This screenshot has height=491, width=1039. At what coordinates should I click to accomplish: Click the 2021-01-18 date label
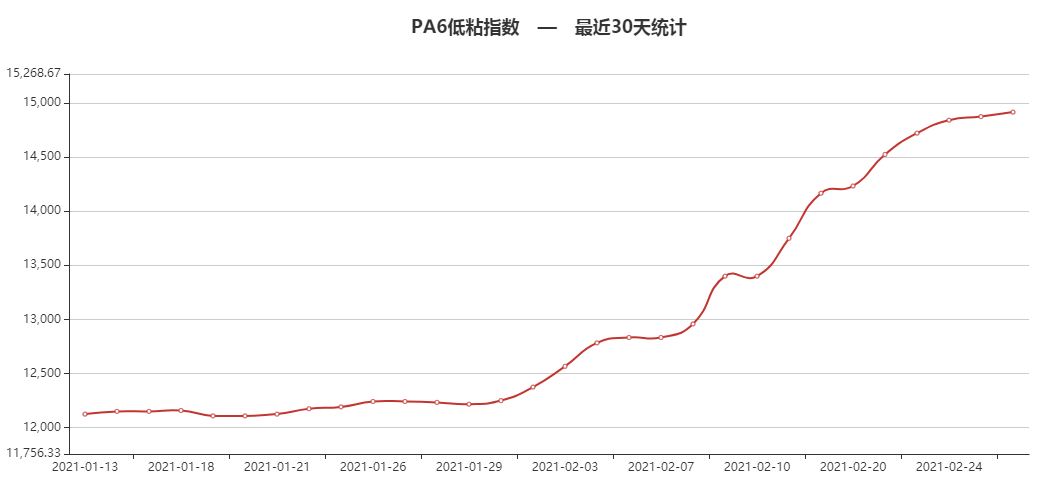[x=181, y=466]
